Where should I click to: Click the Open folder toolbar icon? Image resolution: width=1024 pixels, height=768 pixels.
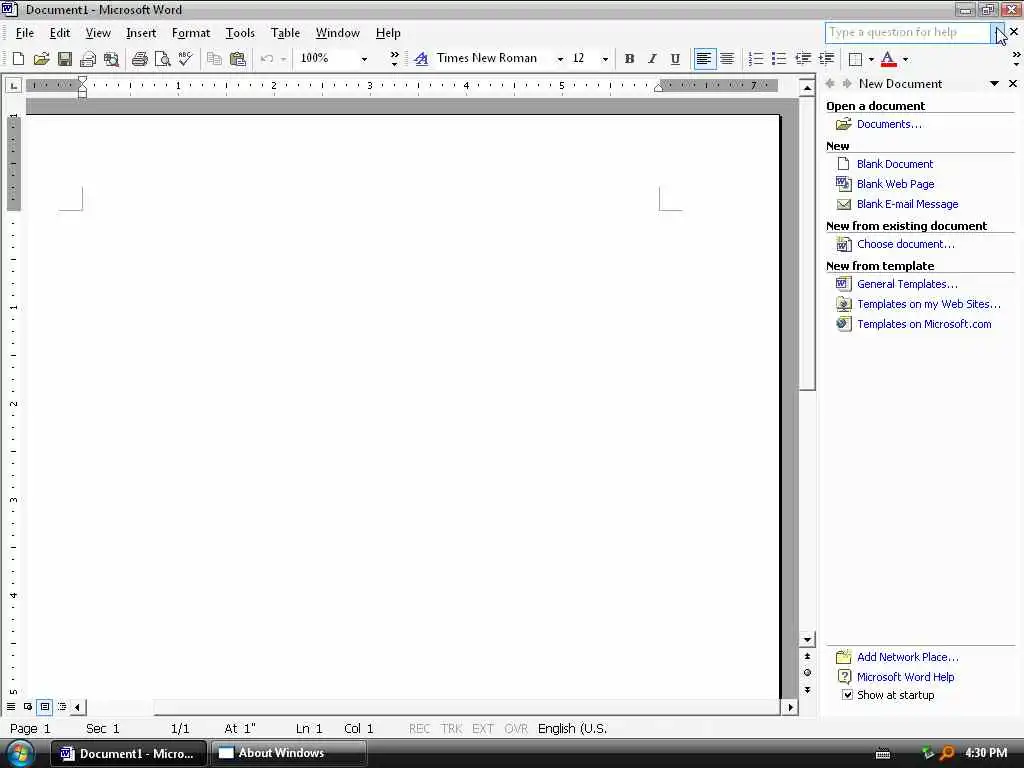click(x=41, y=59)
